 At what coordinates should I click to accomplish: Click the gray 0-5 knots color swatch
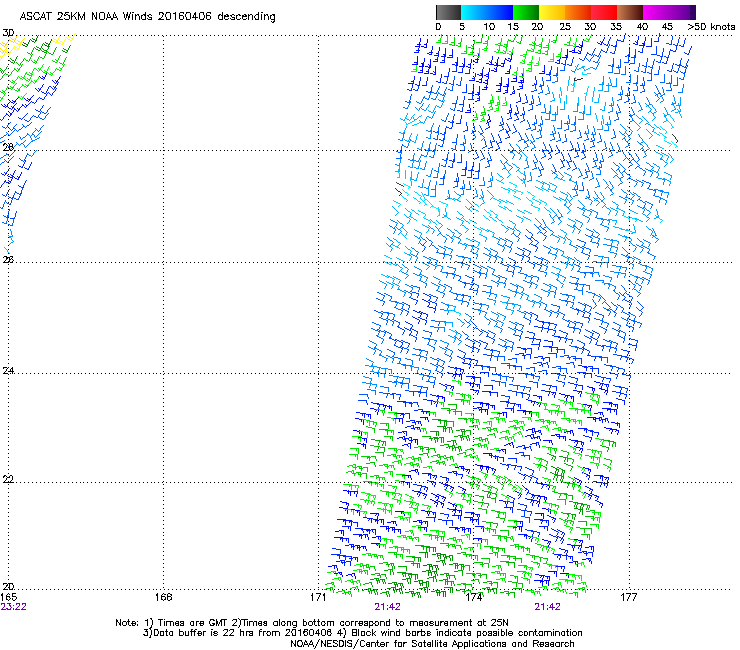pyautogui.click(x=448, y=12)
